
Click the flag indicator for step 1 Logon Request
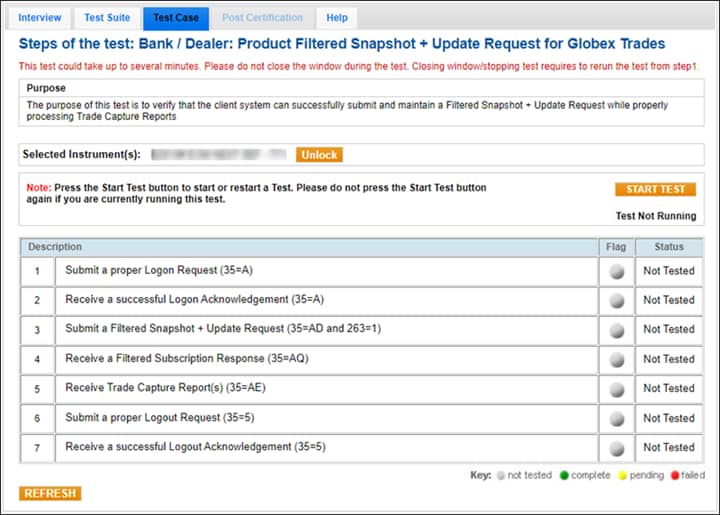616,271
